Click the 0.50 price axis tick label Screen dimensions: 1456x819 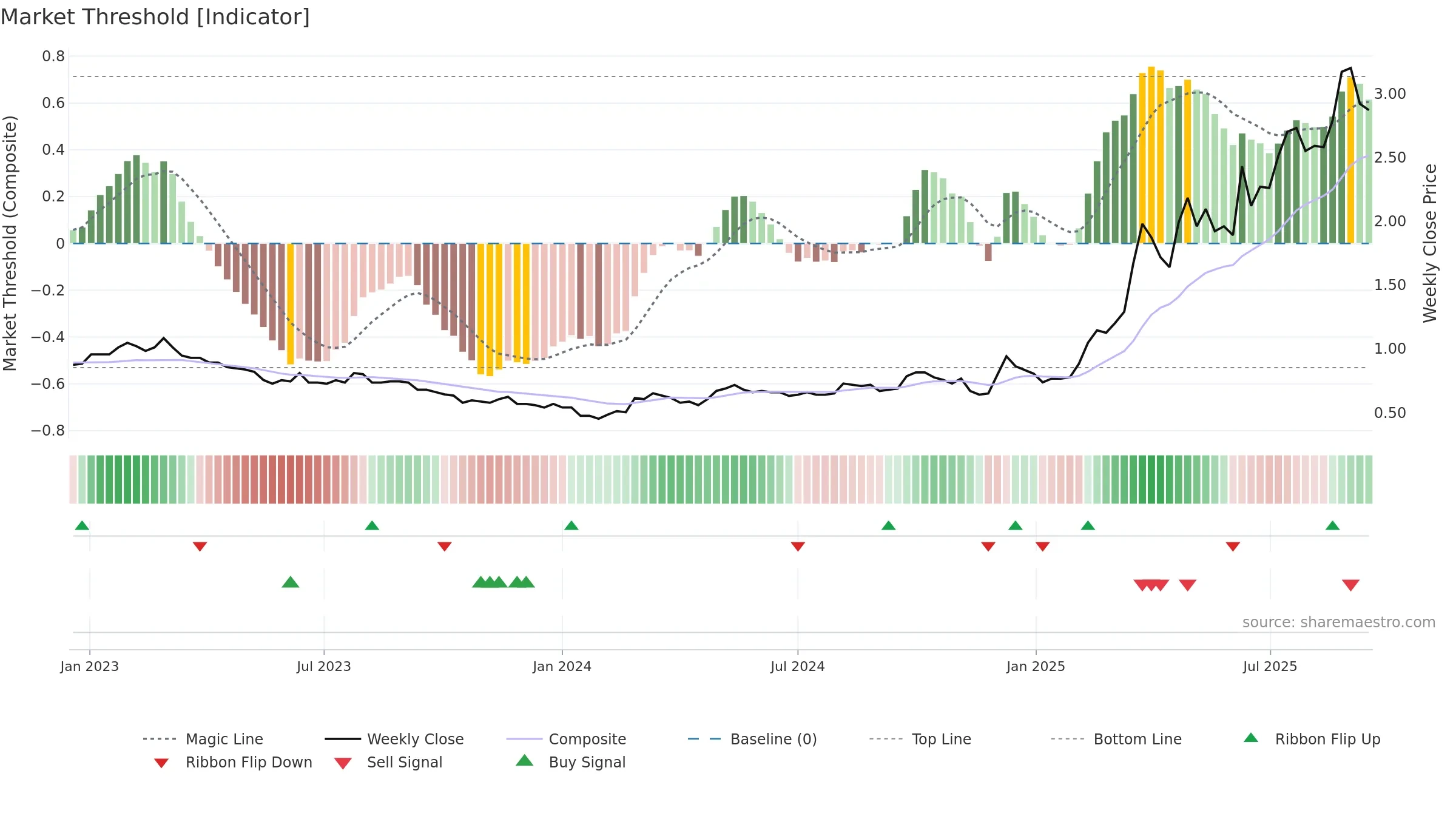(1390, 413)
